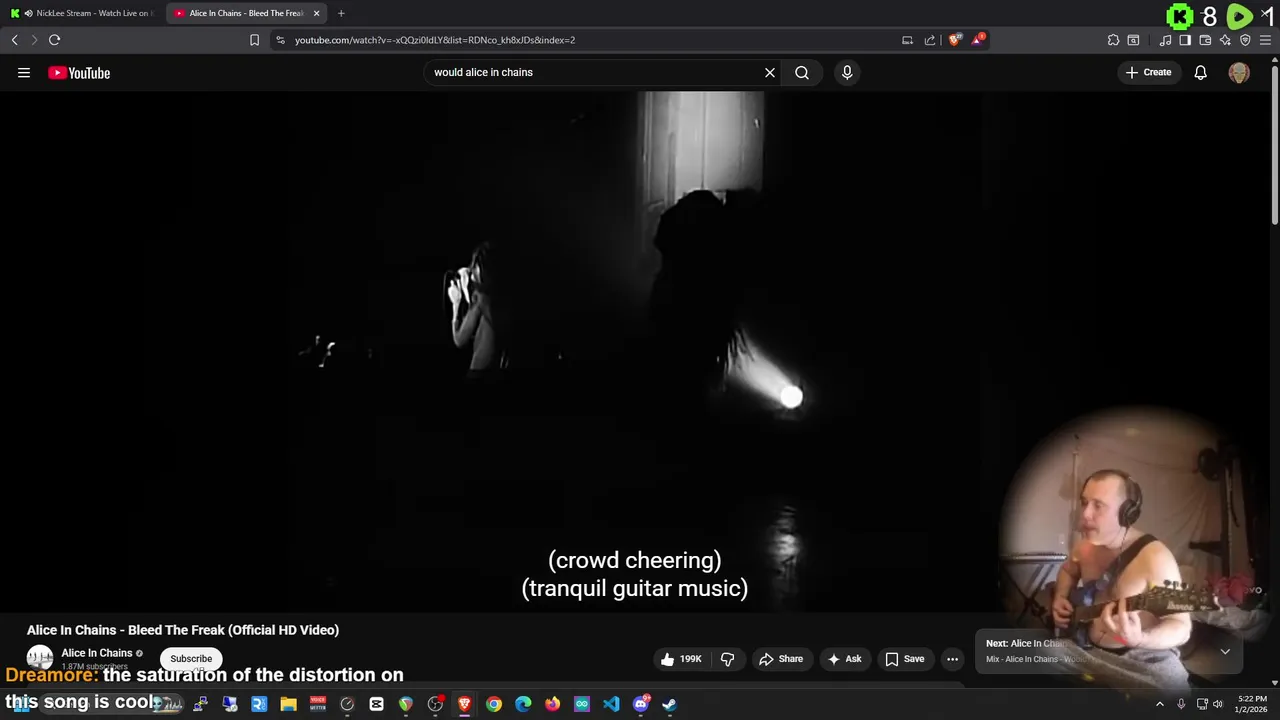Viewport: 1280px width, 720px height.
Task: Run the search with magnifier icon
Action: coord(802,72)
